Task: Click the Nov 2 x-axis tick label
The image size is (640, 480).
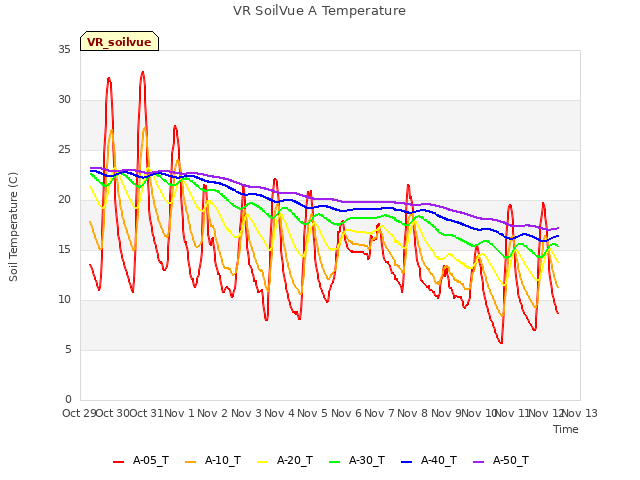Action: click(x=212, y=413)
